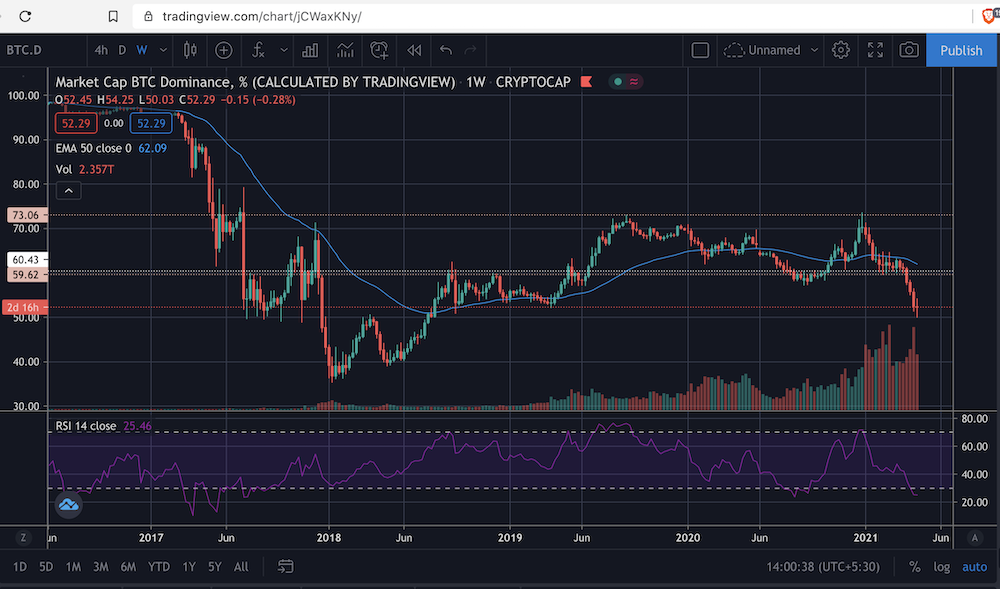The height and width of the screenshot is (589, 1000).
Task: Set the date range to YTD
Action: pos(159,566)
